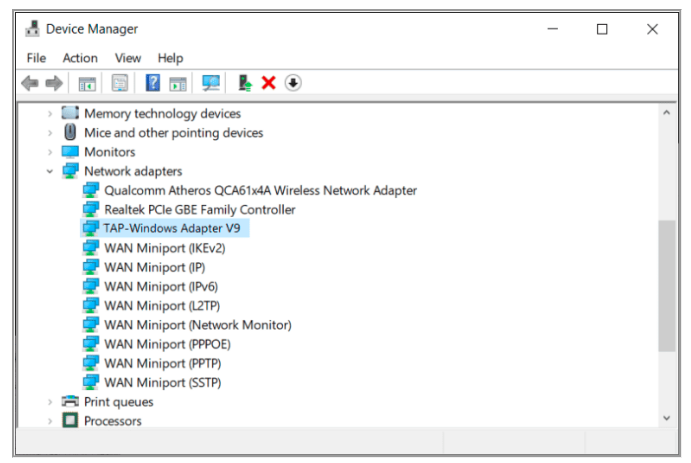Click the Device Manager title bar icon
Image resolution: width=691 pixels, height=463 pixels.
[x=32, y=29]
